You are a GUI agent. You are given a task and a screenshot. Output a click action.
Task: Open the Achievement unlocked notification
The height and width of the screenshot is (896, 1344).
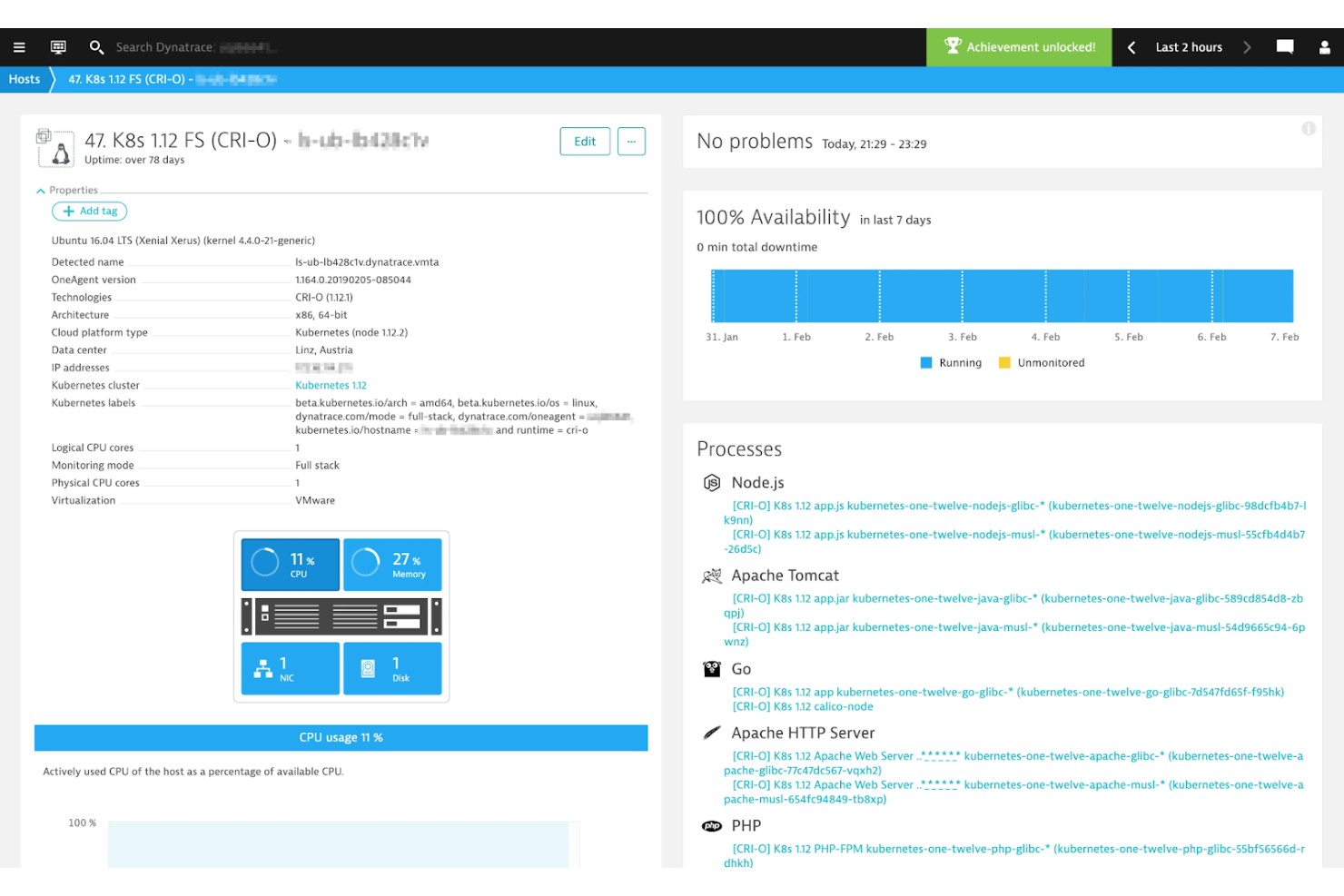[x=1019, y=47]
